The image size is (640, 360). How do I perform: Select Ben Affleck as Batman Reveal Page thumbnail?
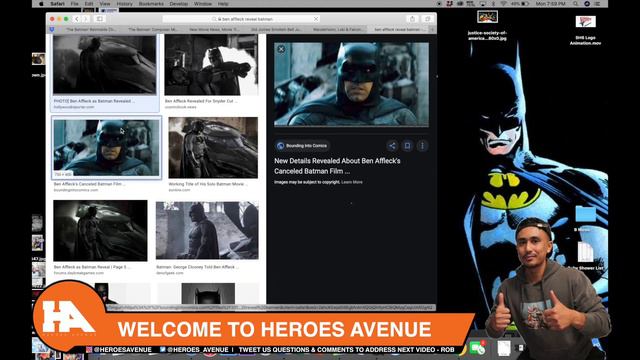100,231
